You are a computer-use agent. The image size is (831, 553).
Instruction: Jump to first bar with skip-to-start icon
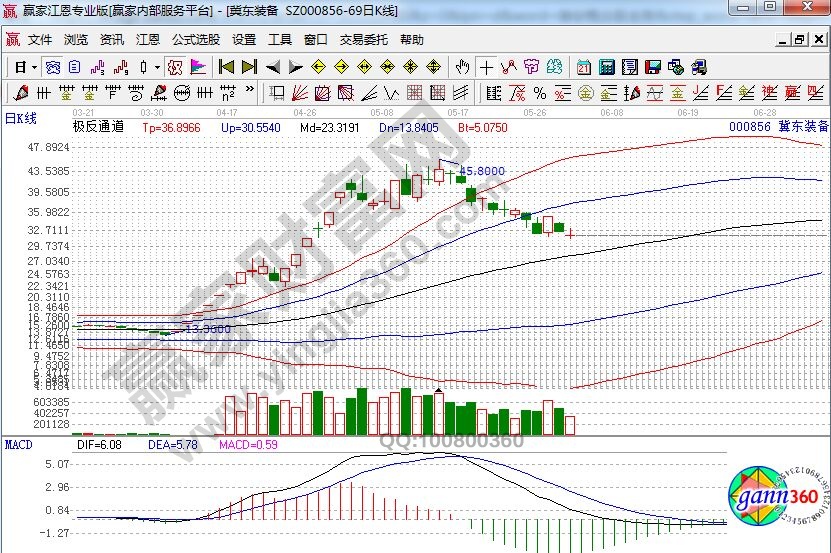click(x=226, y=67)
